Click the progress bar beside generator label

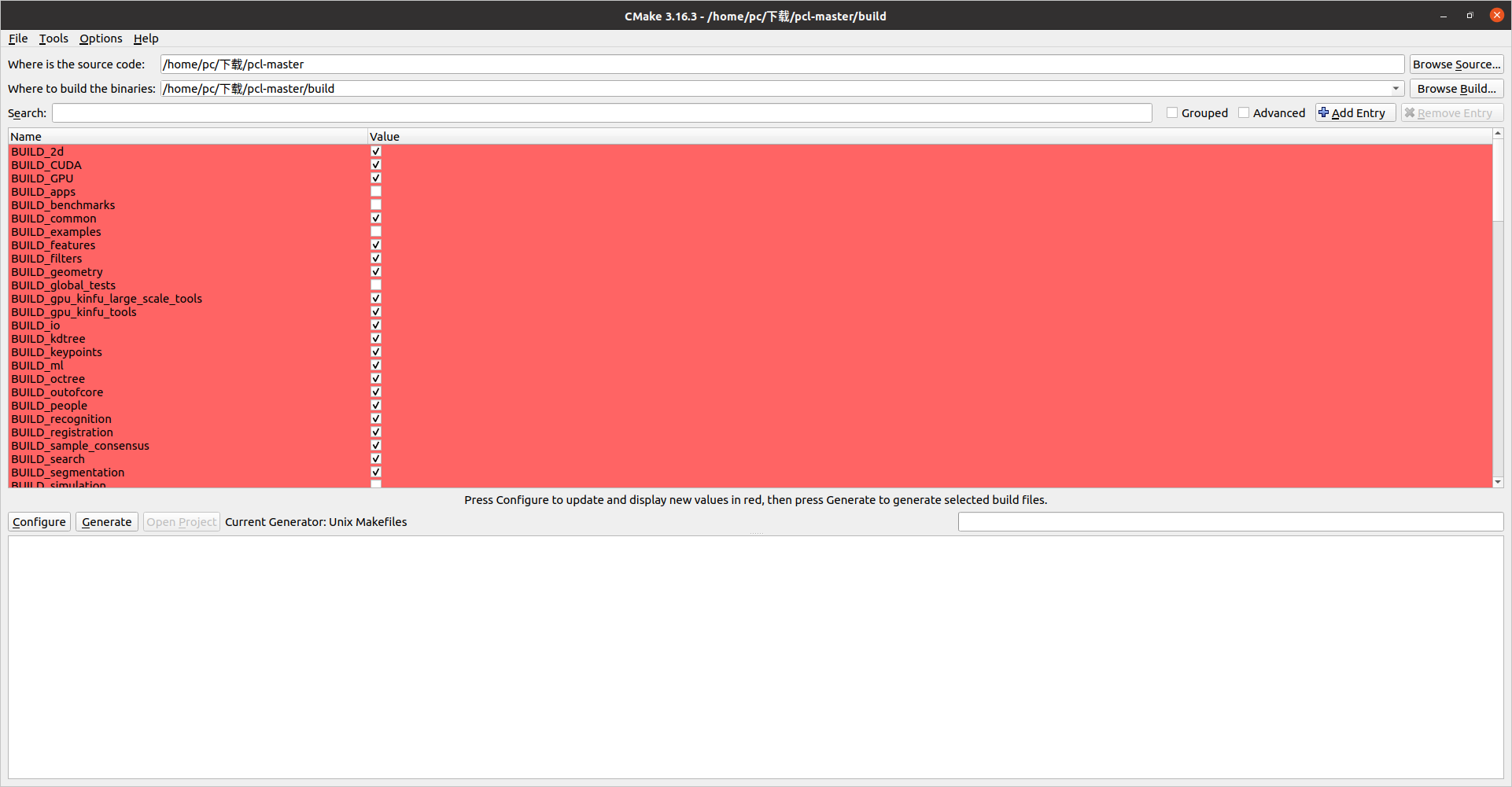tap(1230, 522)
